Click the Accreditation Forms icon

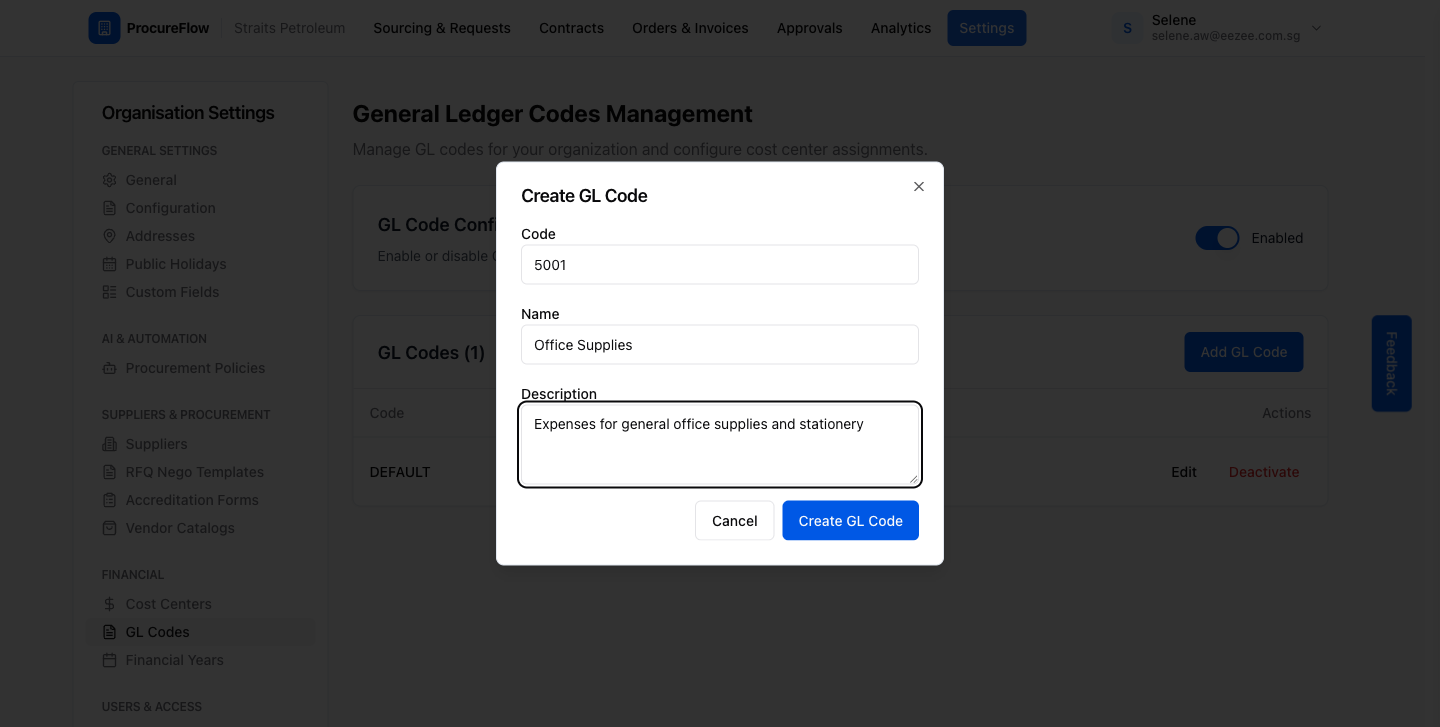pos(110,500)
